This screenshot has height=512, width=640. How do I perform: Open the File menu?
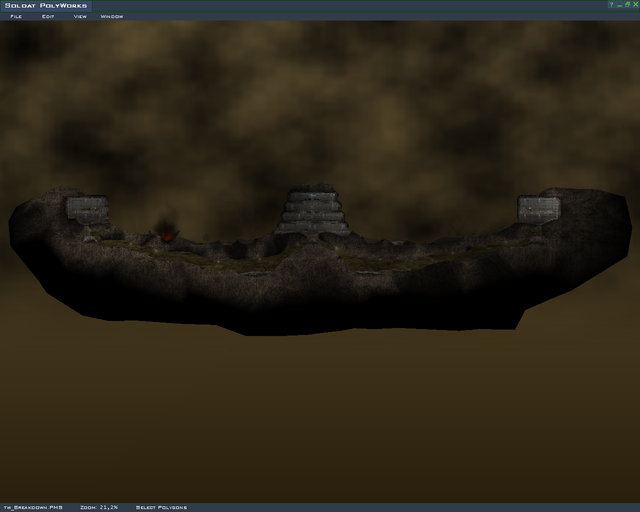(16, 17)
